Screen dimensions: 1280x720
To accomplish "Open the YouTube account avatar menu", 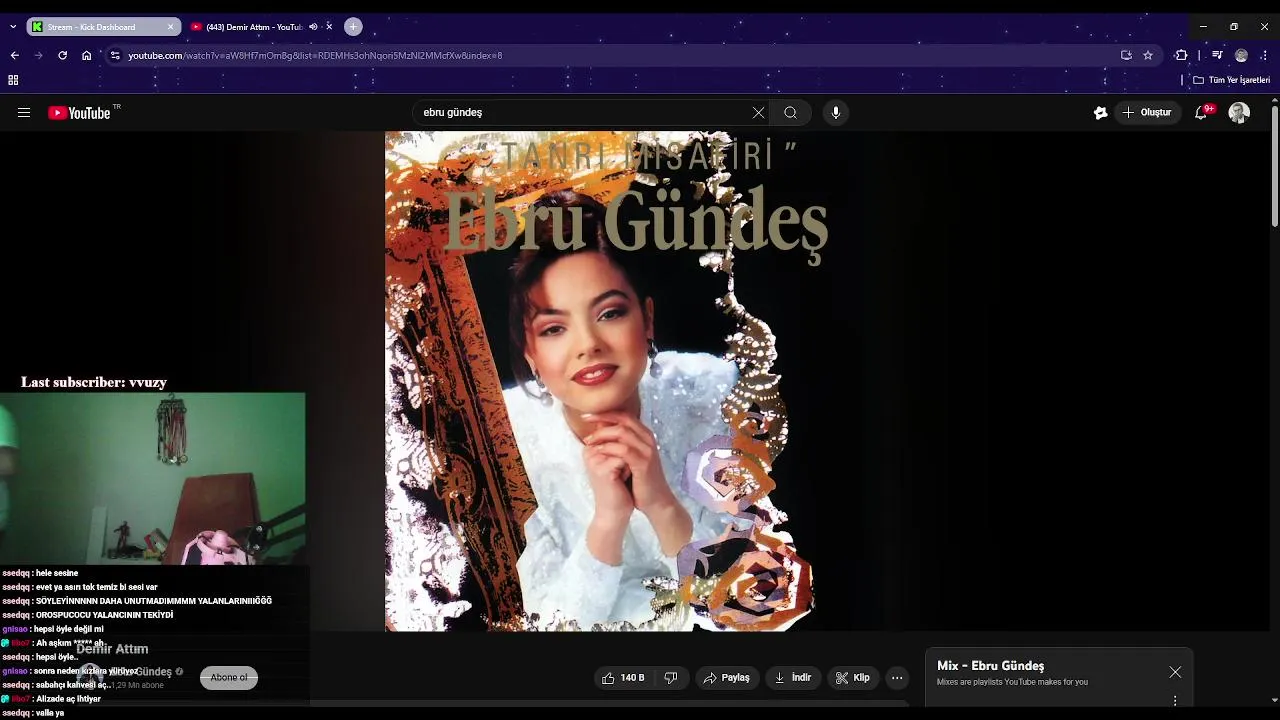I will pyautogui.click(x=1239, y=113).
